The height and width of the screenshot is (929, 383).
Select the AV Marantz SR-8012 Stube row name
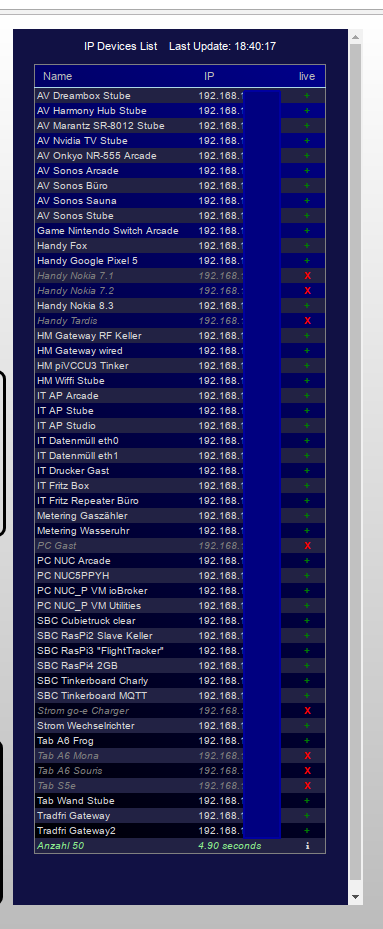click(x=101, y=126)
